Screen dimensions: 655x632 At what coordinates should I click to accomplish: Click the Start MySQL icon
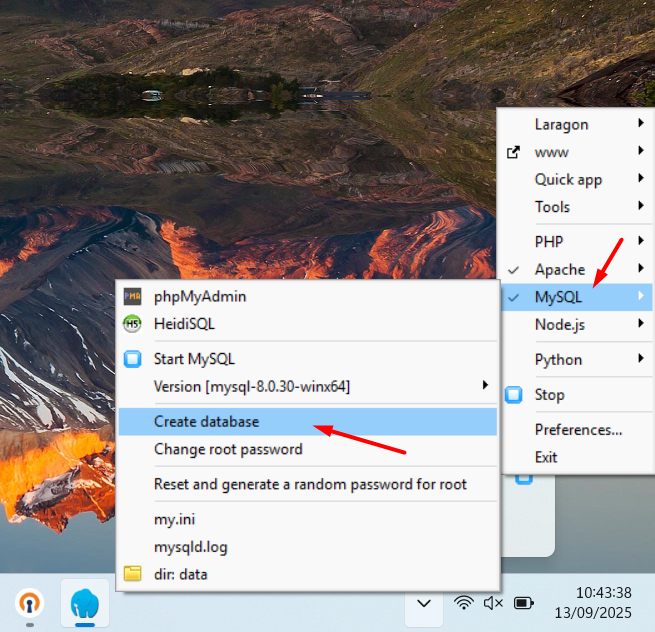132,359
